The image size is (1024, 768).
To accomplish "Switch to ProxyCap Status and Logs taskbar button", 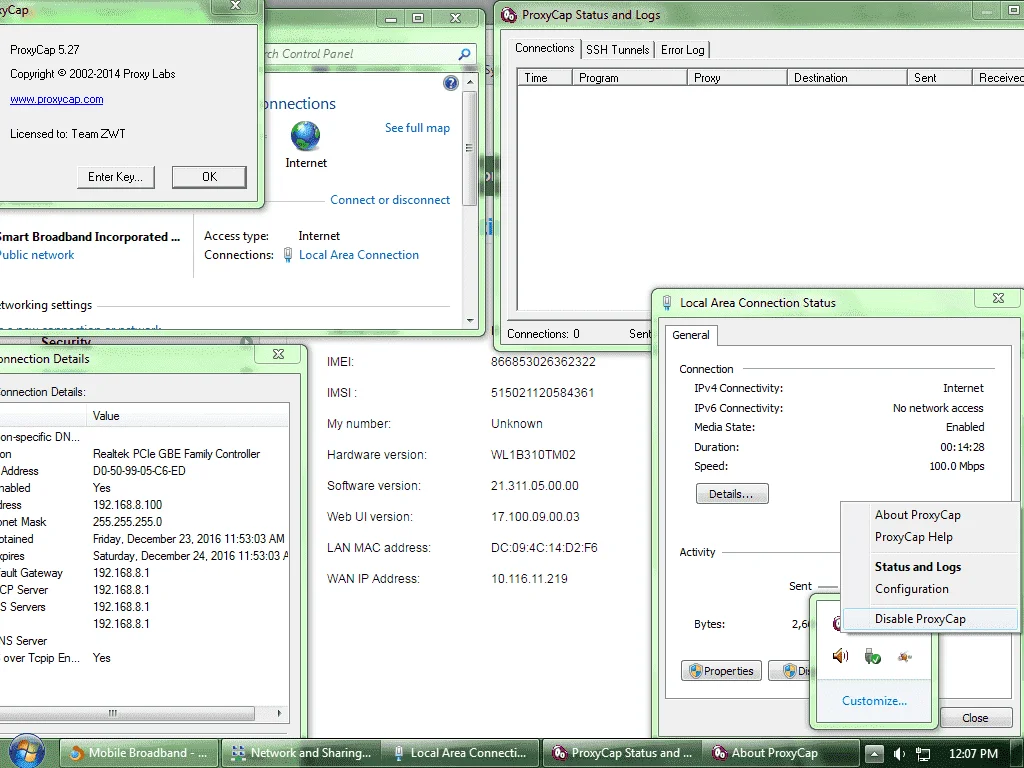I will point(622,753).
